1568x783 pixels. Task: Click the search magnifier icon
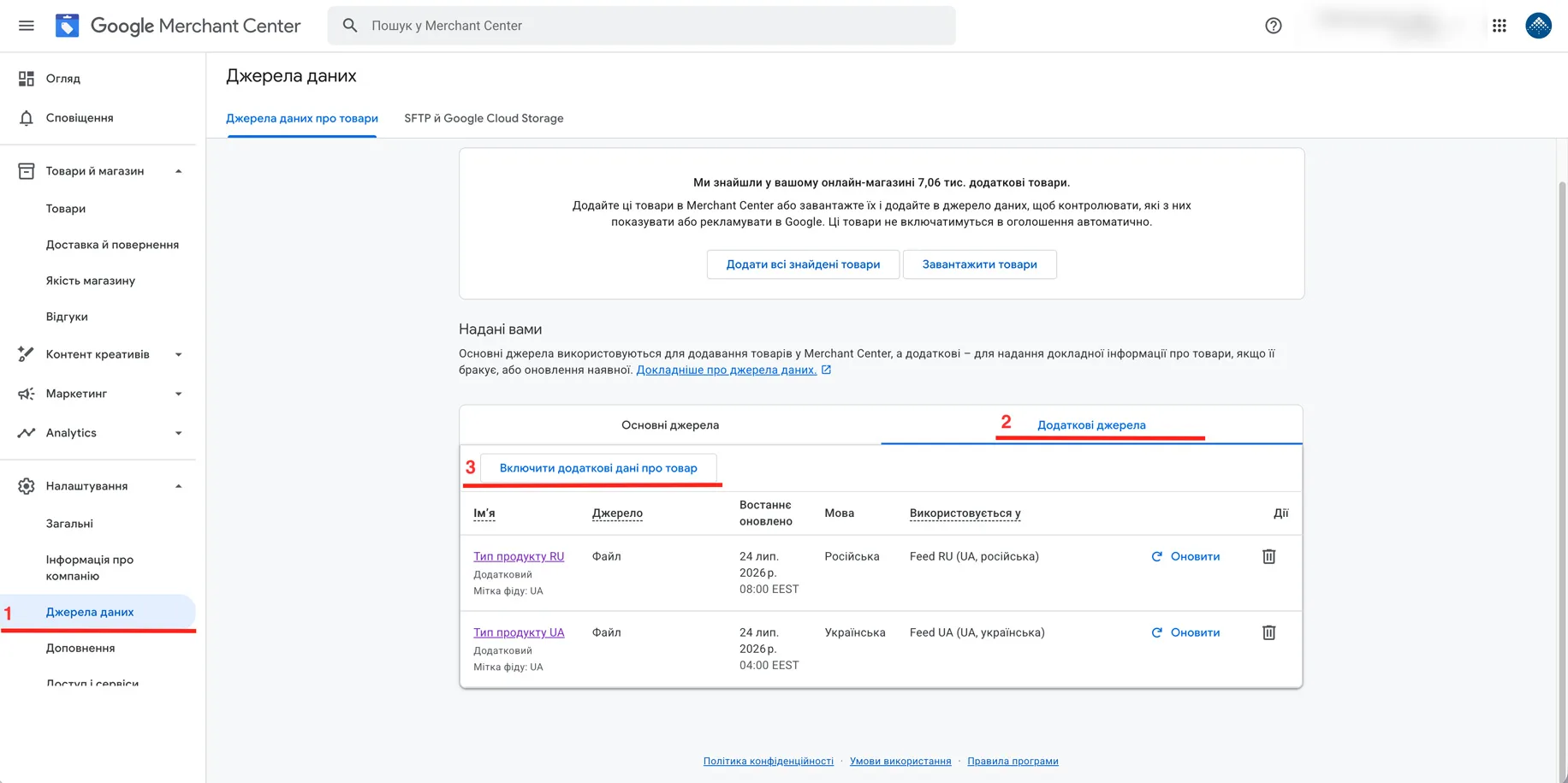pos(350,26)
